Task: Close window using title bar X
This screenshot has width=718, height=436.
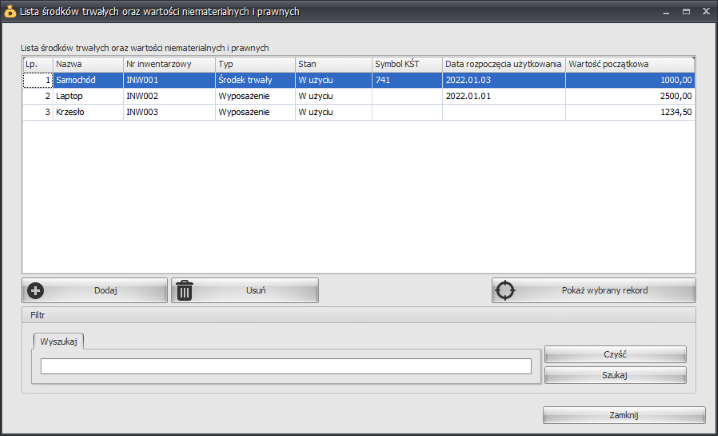Action: click(x=706, y=12)
